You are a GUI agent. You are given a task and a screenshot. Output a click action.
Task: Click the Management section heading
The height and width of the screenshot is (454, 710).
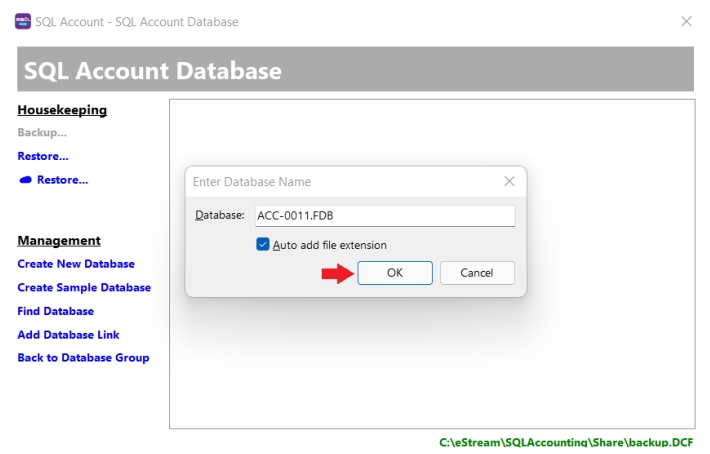(x=59, y=241)
